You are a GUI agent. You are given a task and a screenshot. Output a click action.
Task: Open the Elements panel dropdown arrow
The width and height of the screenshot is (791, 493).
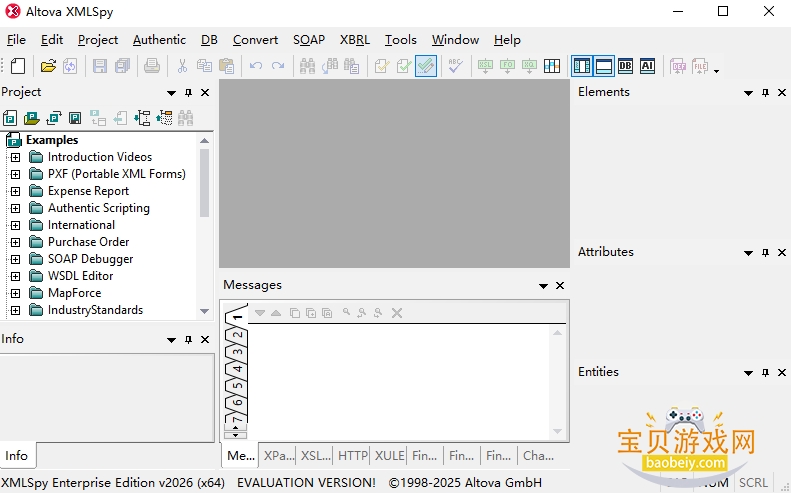click(748, 93)
